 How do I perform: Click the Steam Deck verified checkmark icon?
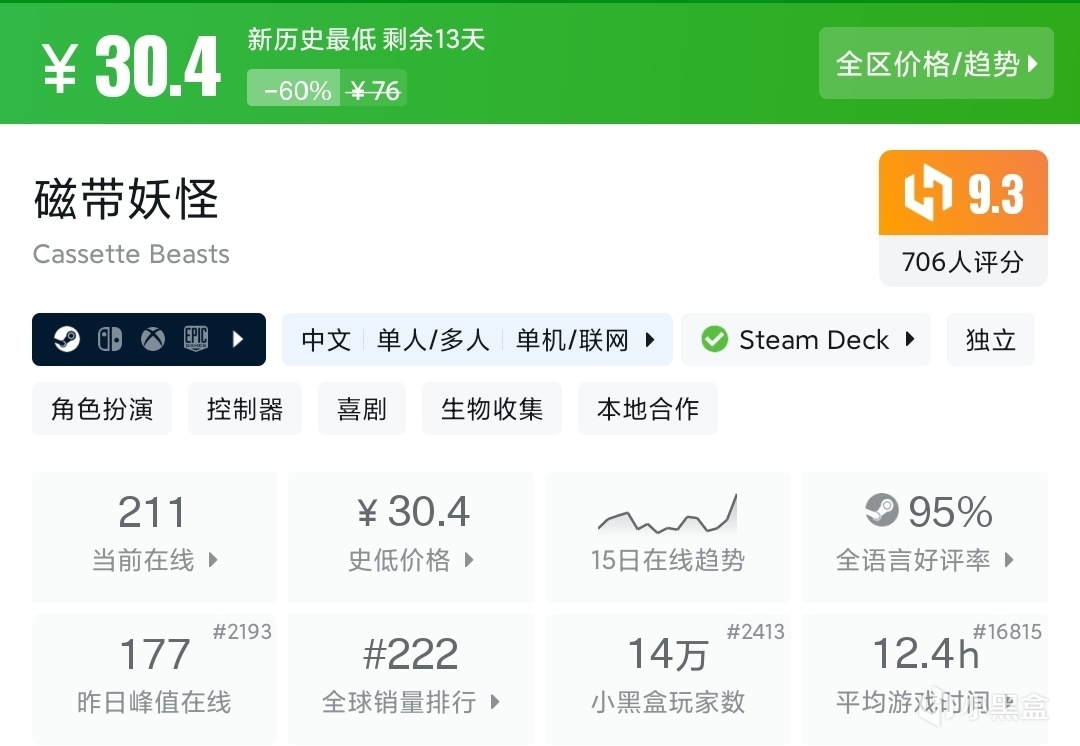(x=714, y=340)
